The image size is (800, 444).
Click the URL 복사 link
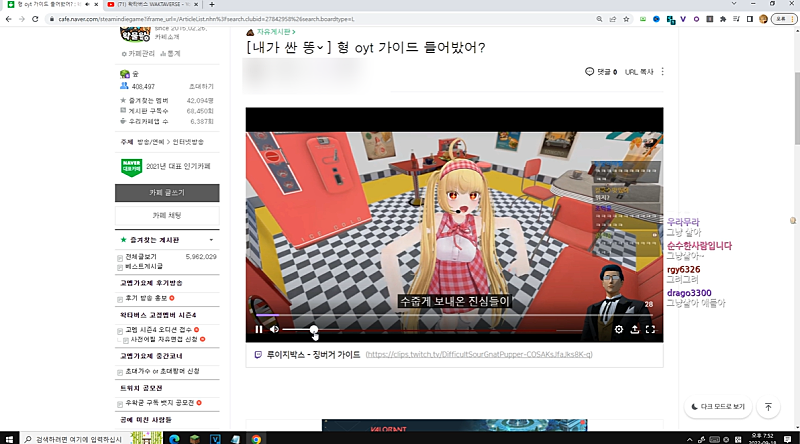pos(640,72)
